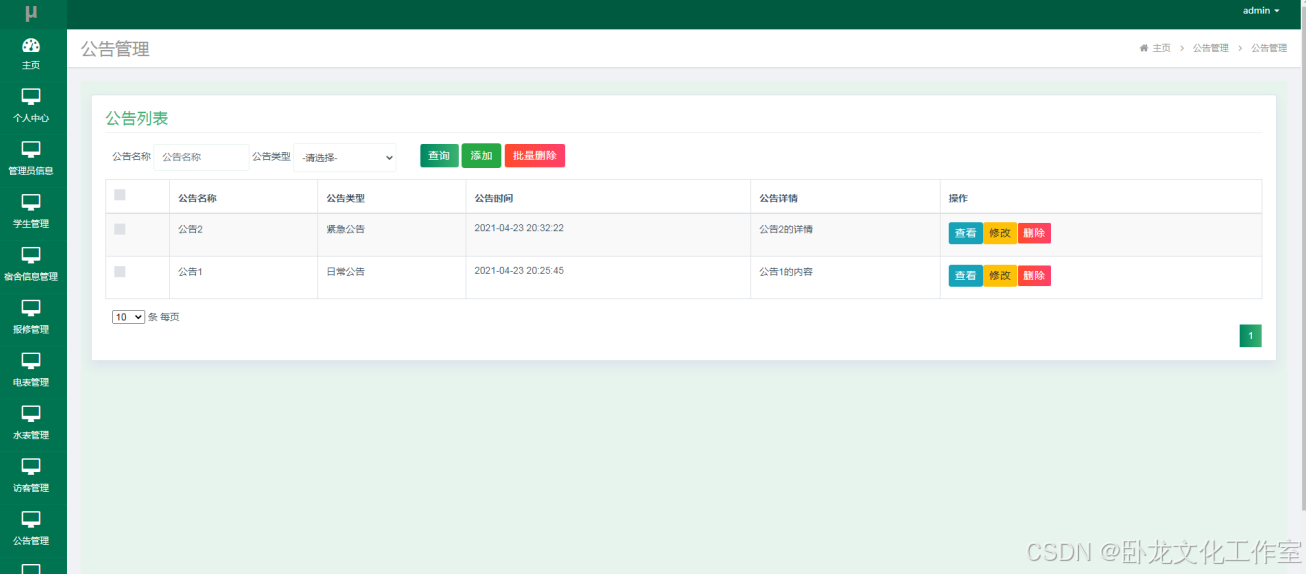
Task: Open 报修管理 monitor icon in sidebar
Action: 31,309
